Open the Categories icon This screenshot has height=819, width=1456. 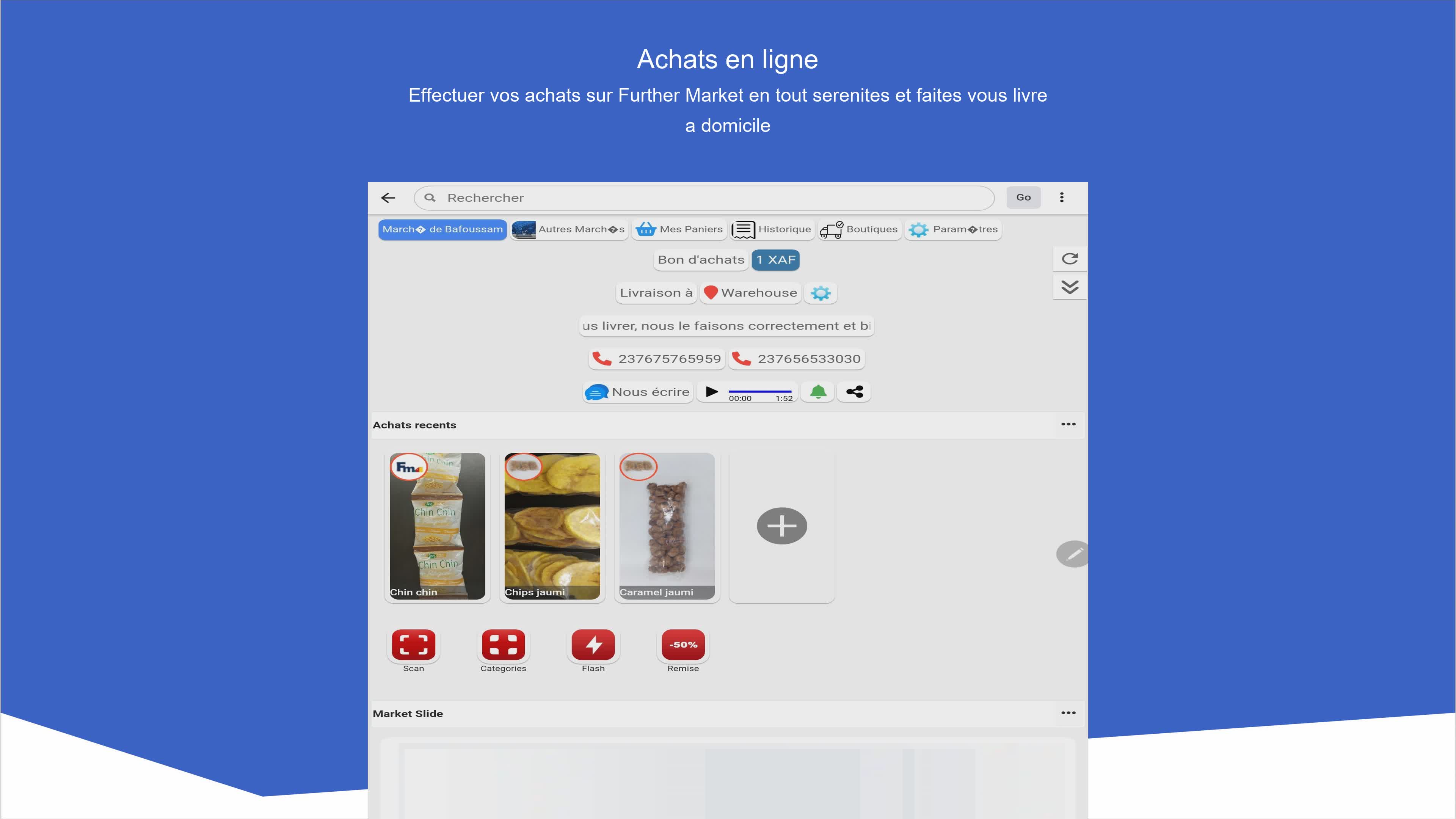coord(503,645)
